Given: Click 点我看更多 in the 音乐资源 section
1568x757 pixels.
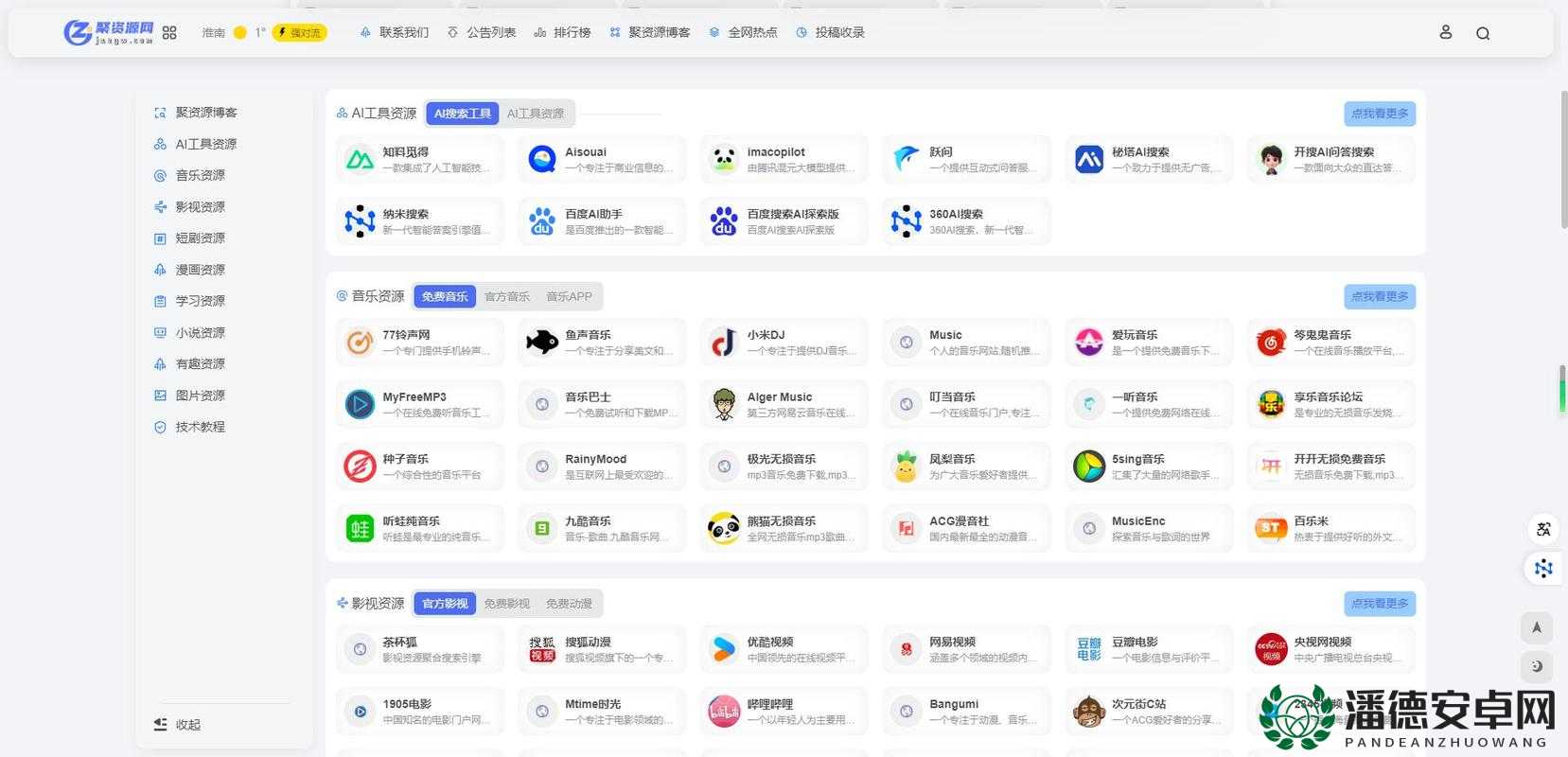Looking at the screenshot, I should pos(1380,297).
